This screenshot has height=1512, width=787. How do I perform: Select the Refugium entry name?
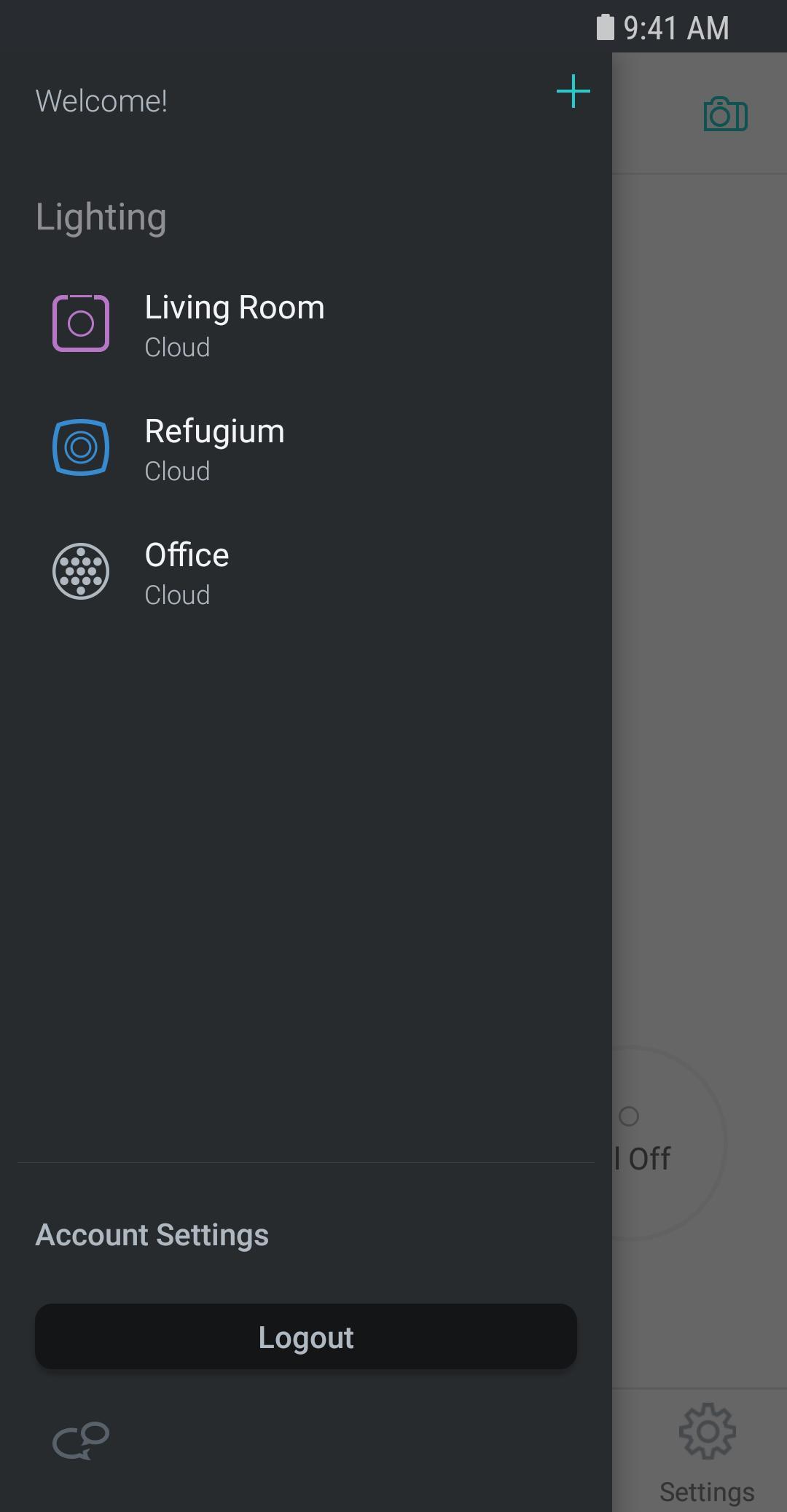pos(215,431)
